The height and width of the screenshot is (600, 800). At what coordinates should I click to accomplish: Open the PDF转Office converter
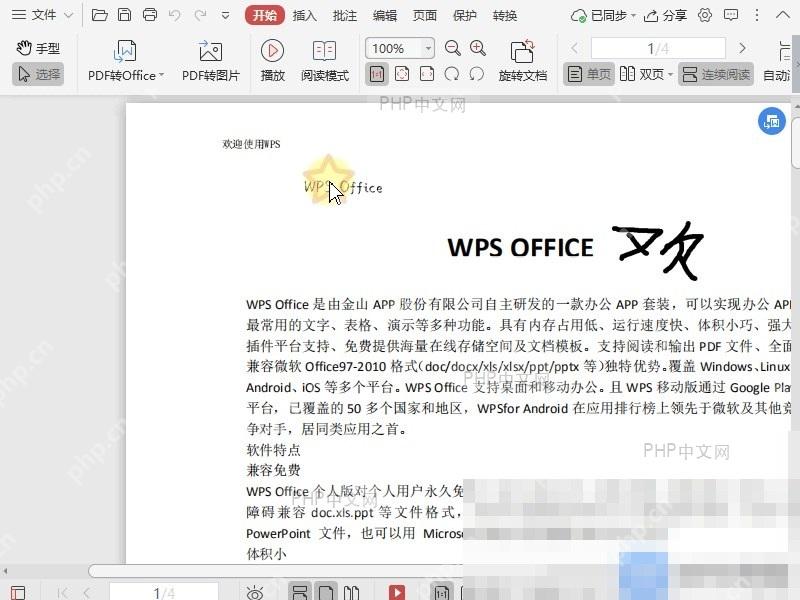(x=126, y=61)
